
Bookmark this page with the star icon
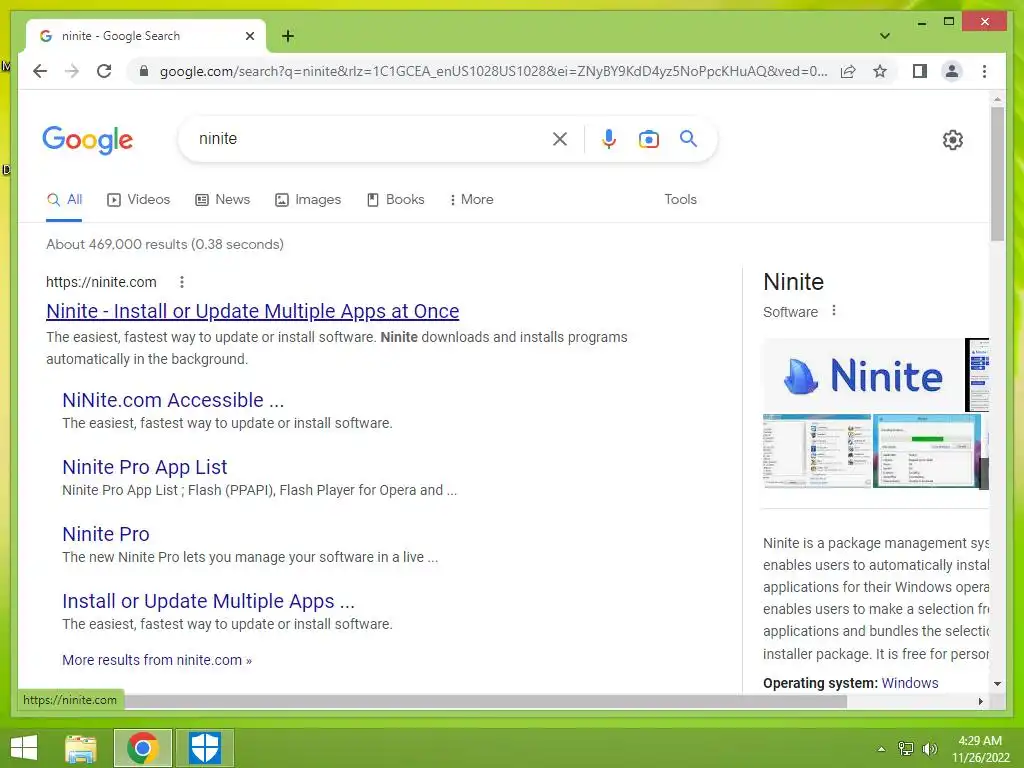[x=880, y=71]
